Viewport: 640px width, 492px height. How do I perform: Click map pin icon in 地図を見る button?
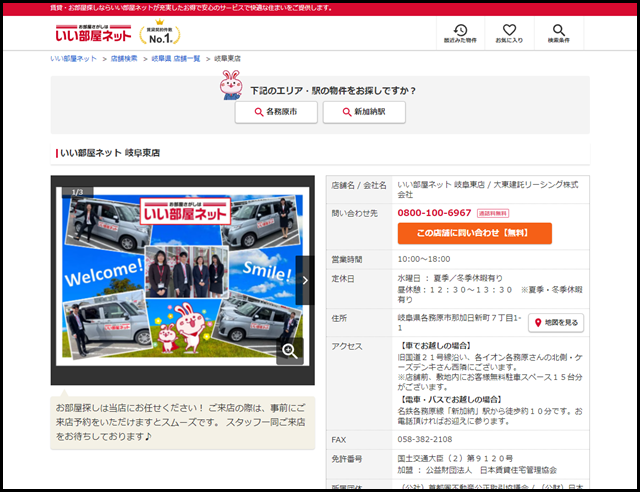point(538,323)
